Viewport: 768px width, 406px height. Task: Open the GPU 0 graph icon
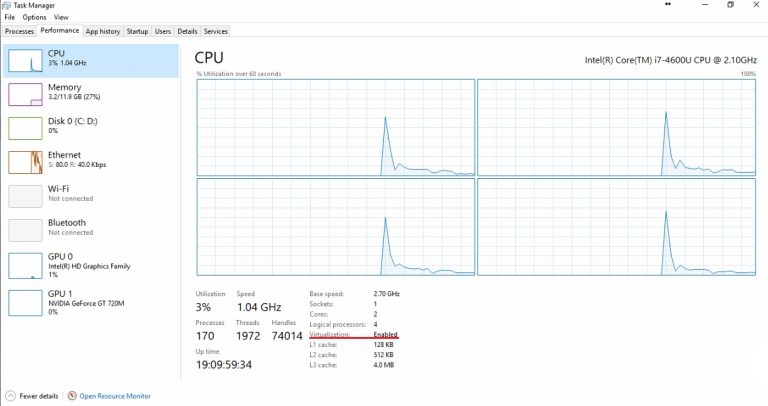pos(25,264)
